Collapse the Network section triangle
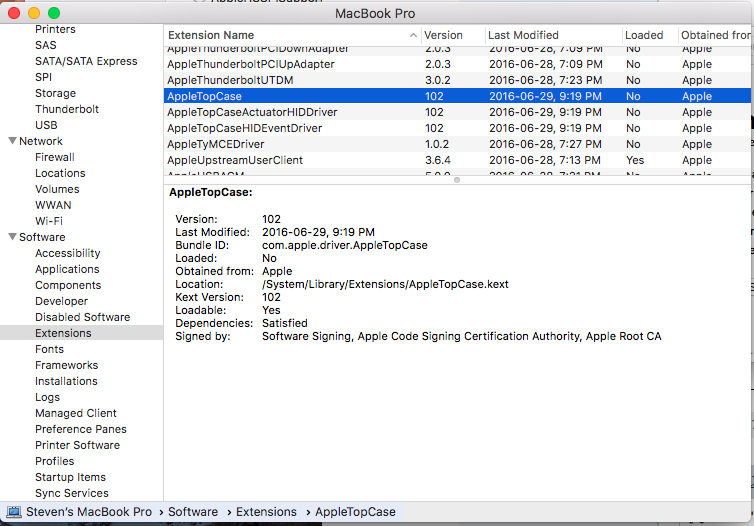The height and width of the screenshot is (526, 754). point(13,141)
